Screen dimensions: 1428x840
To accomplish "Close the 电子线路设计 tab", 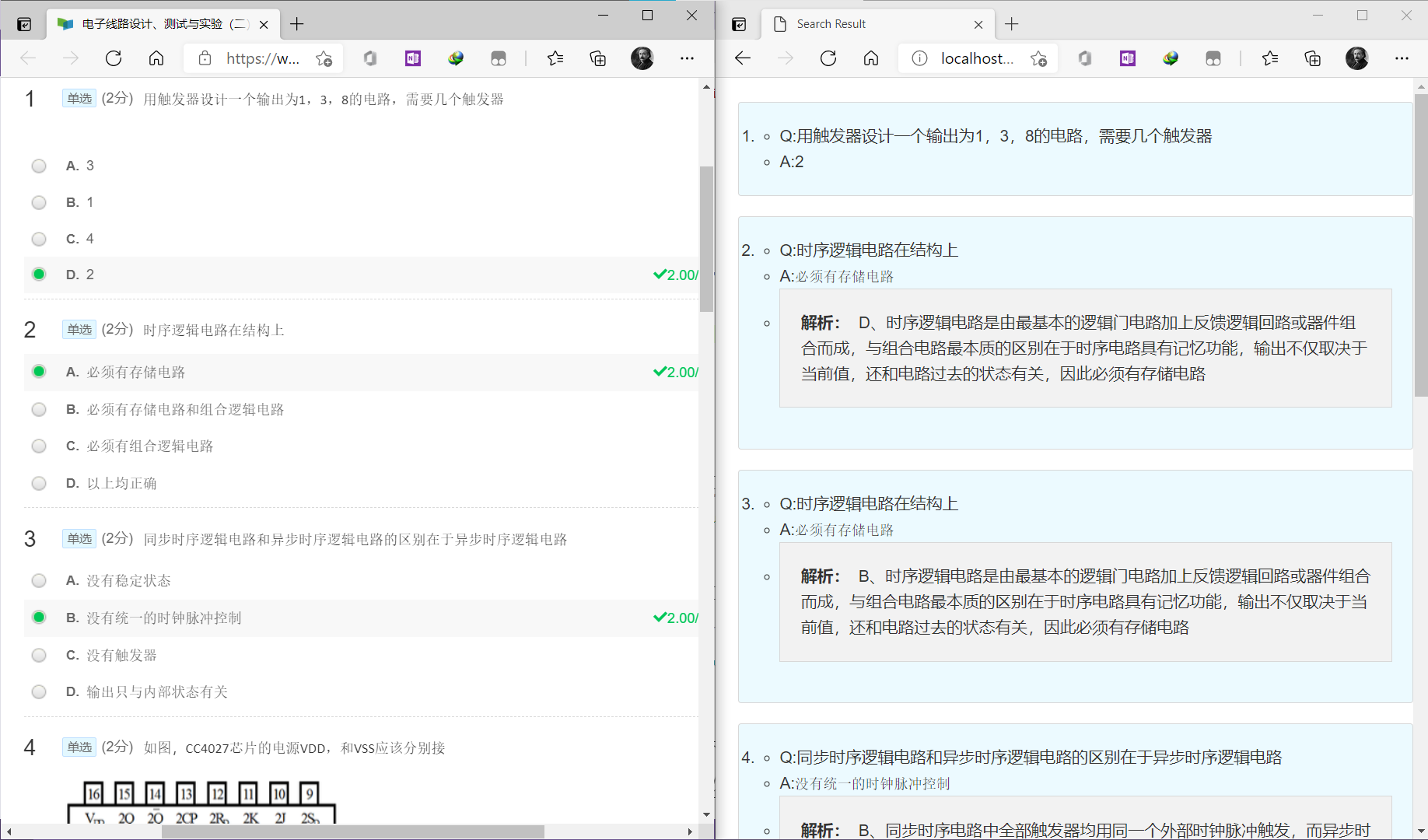I will coord(264,24).
